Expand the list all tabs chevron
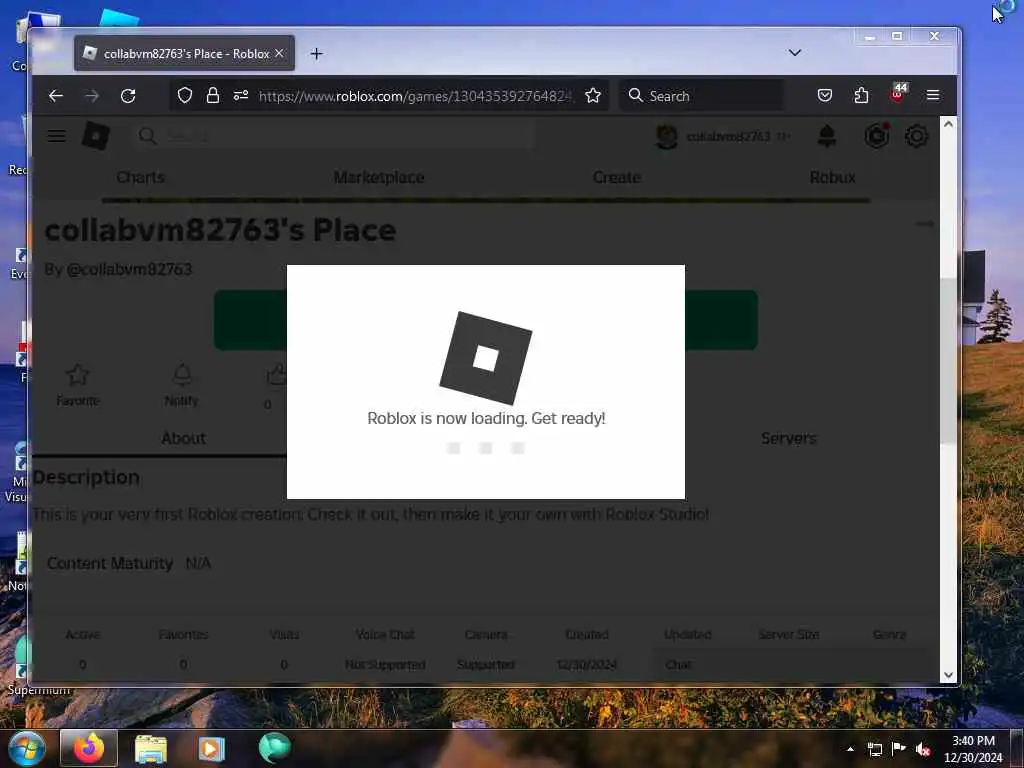Screen dimensions: 1024x768 (795, 53)
